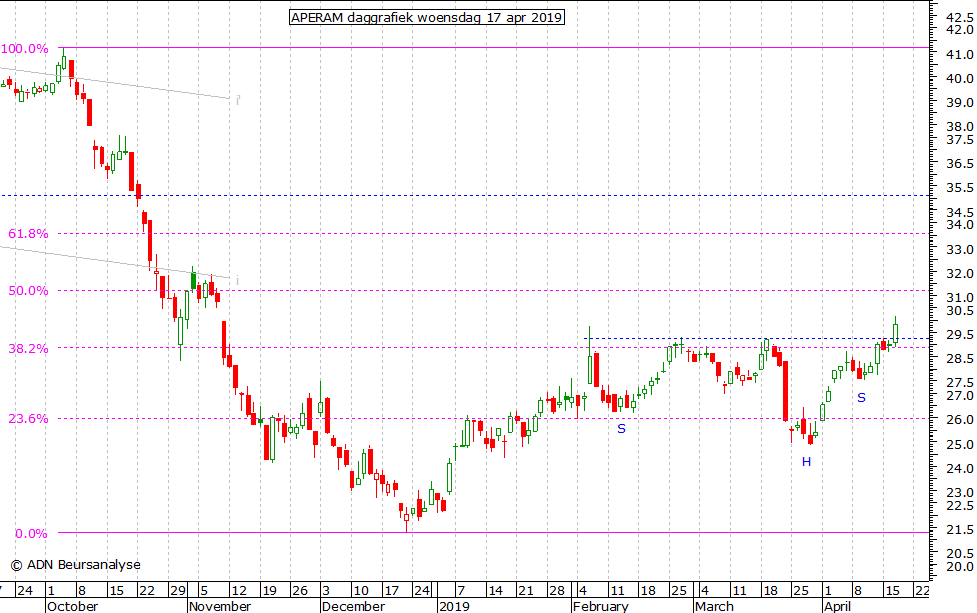The height and width of the screenshot is (613, 977).
Task: Click the date label 7 after 2019 start
Action: 460,590
